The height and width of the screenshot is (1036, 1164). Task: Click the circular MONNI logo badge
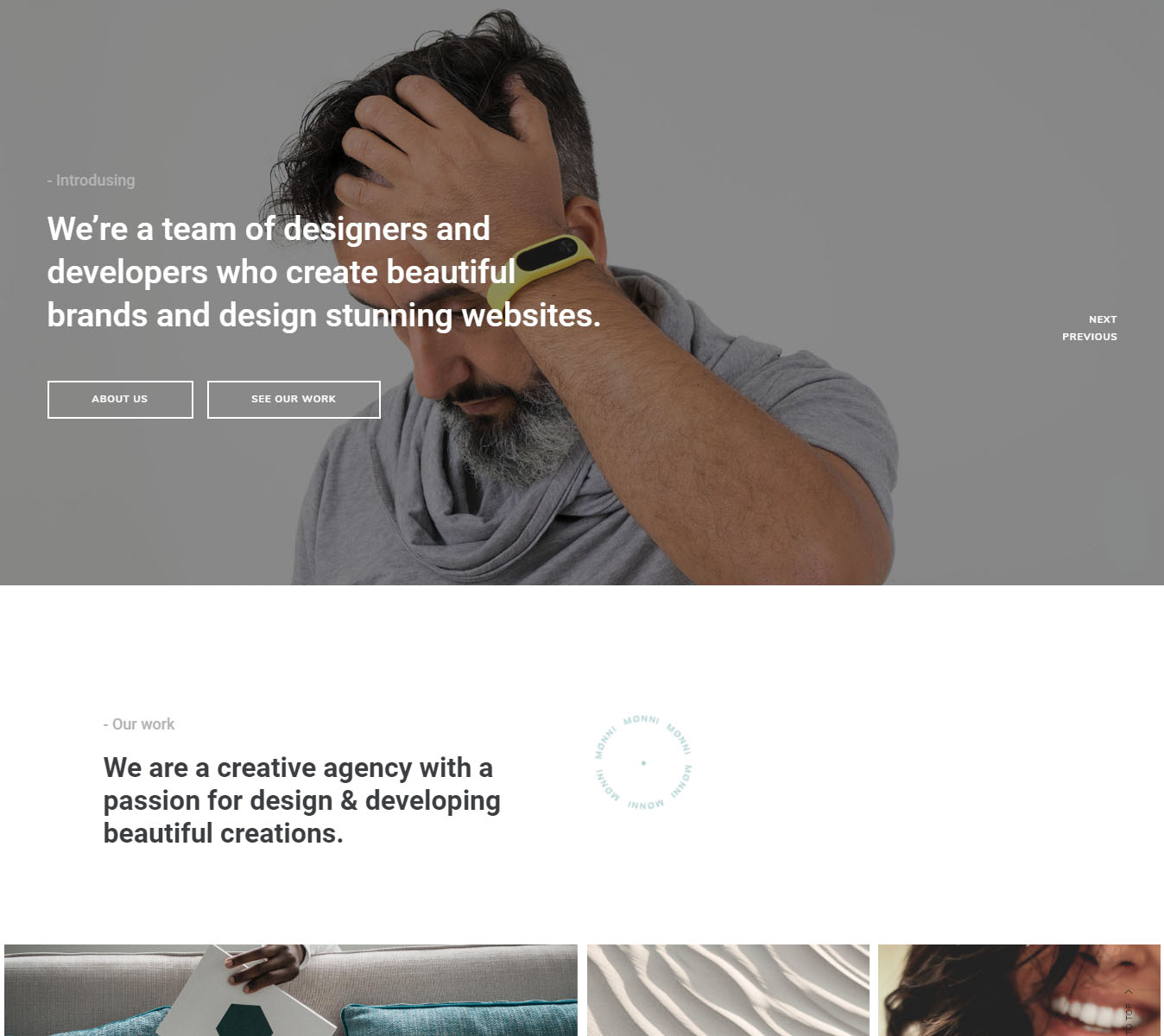[643, 762]
